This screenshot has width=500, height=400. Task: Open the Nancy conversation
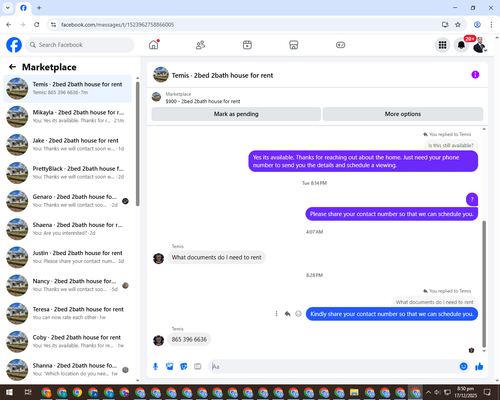pos(67,285)
